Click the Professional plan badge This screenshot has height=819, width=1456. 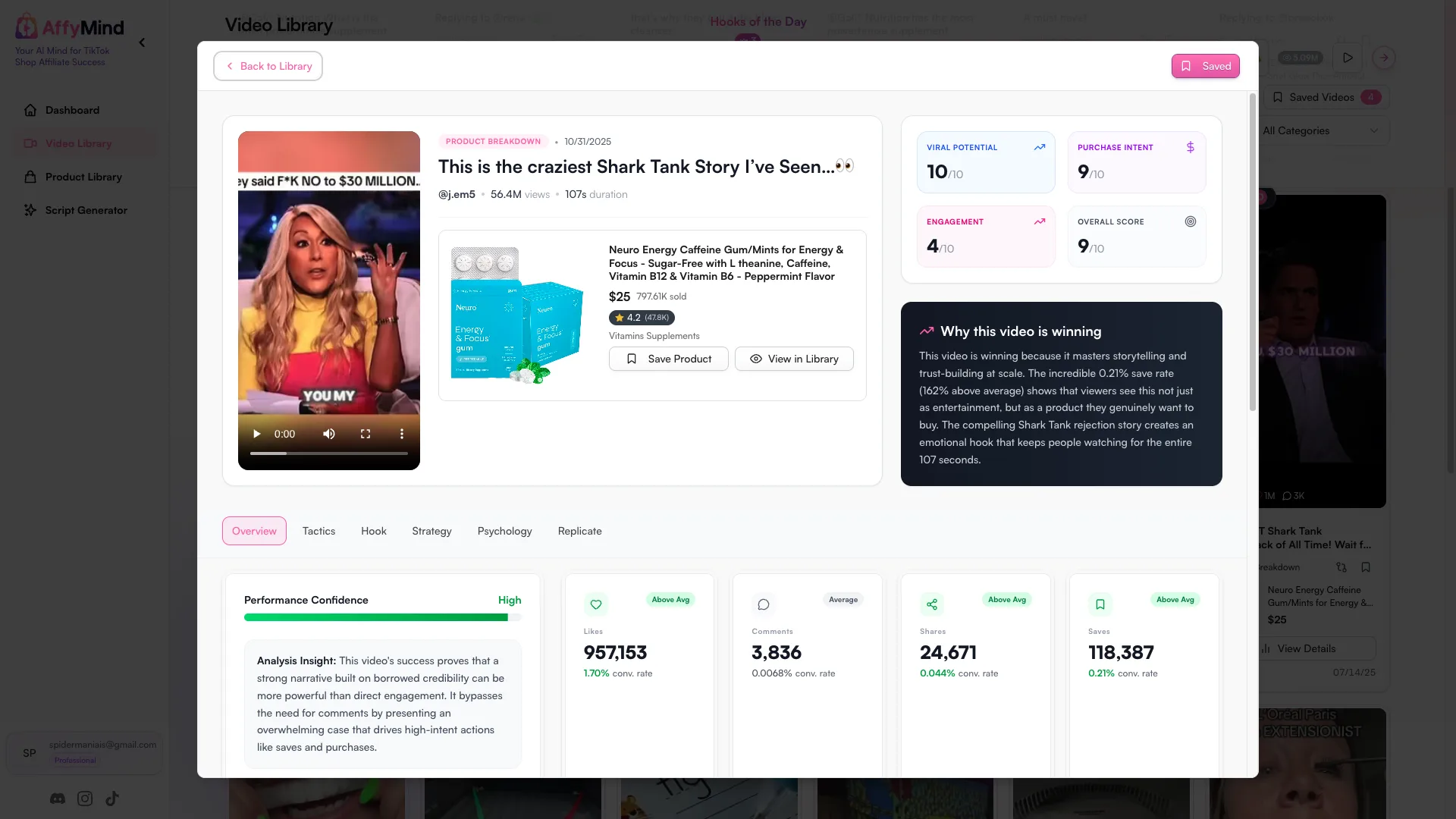75,760
